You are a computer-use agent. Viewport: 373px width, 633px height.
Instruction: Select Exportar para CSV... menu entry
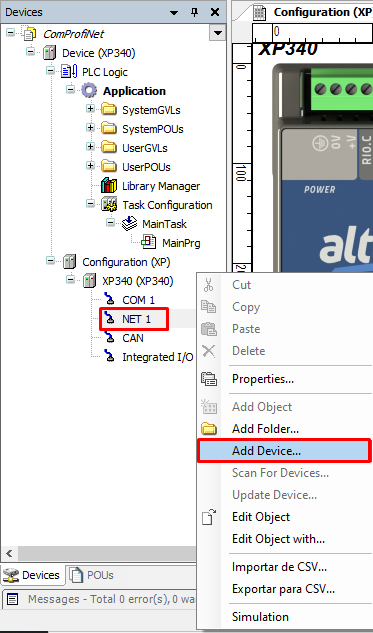[x=284, y=589]
